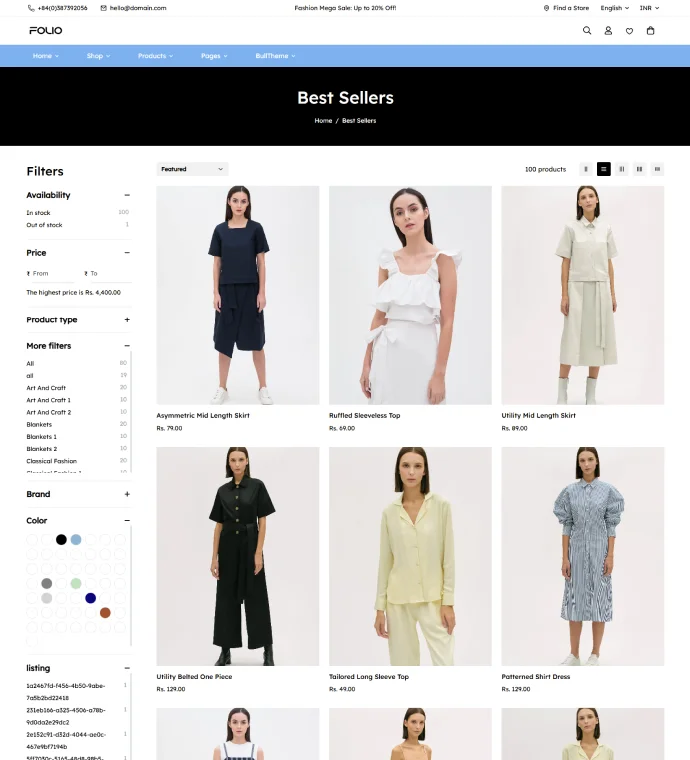Collapse the Price filter section
The height and width of the screenshot is (760, 690).
[x=127, y=253]
